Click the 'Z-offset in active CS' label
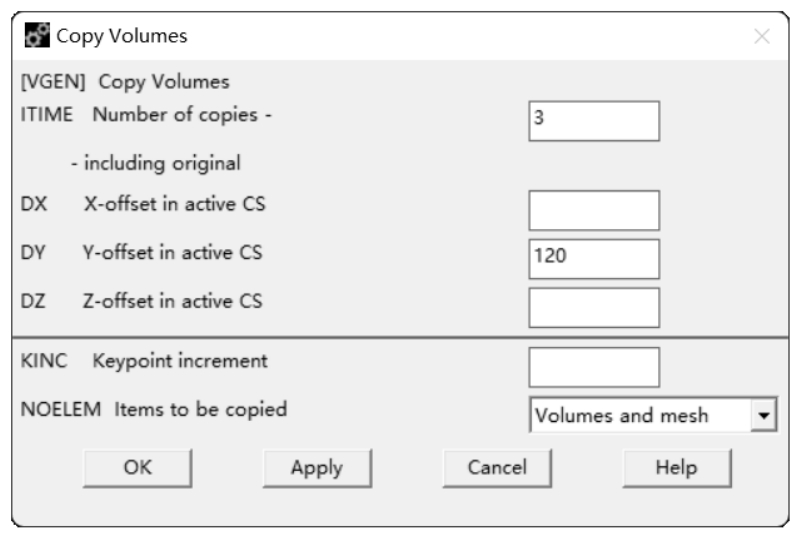 [172, 301]
